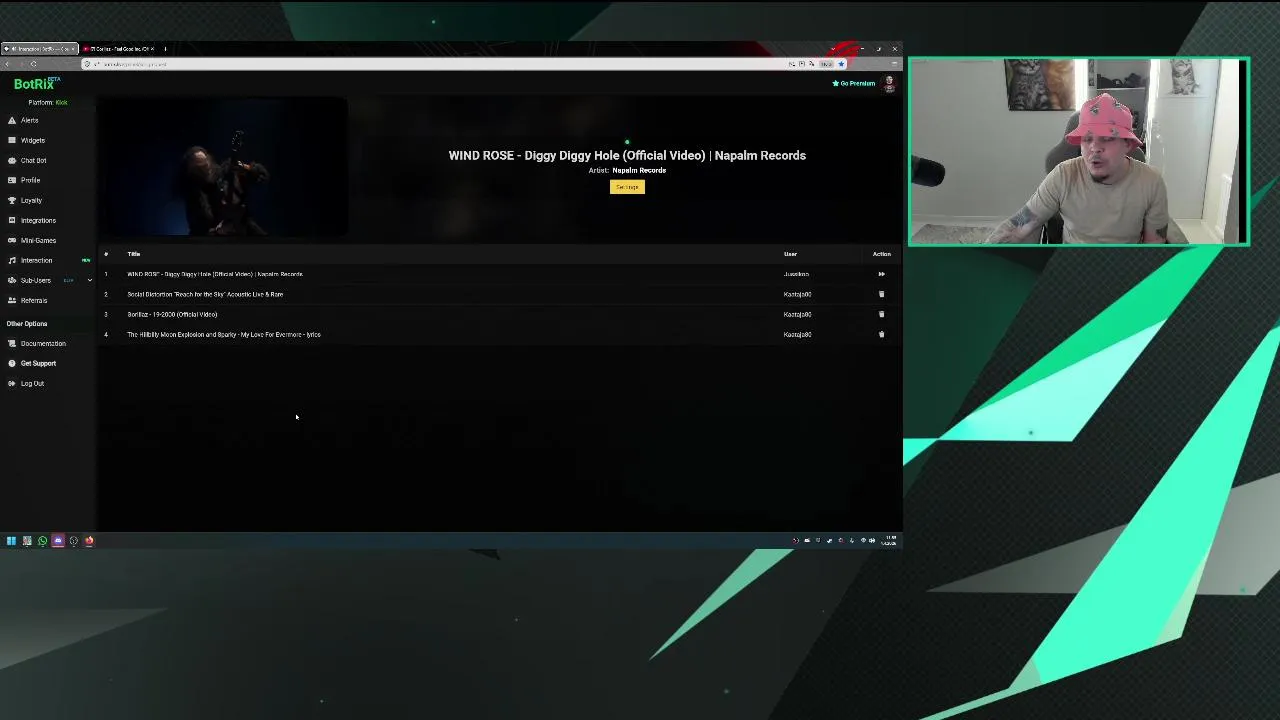This screenshot has width=1280, height=720.
Task: Select row 'Social Distortion Reach for the Sky'
Action: [x=499, y=294]
